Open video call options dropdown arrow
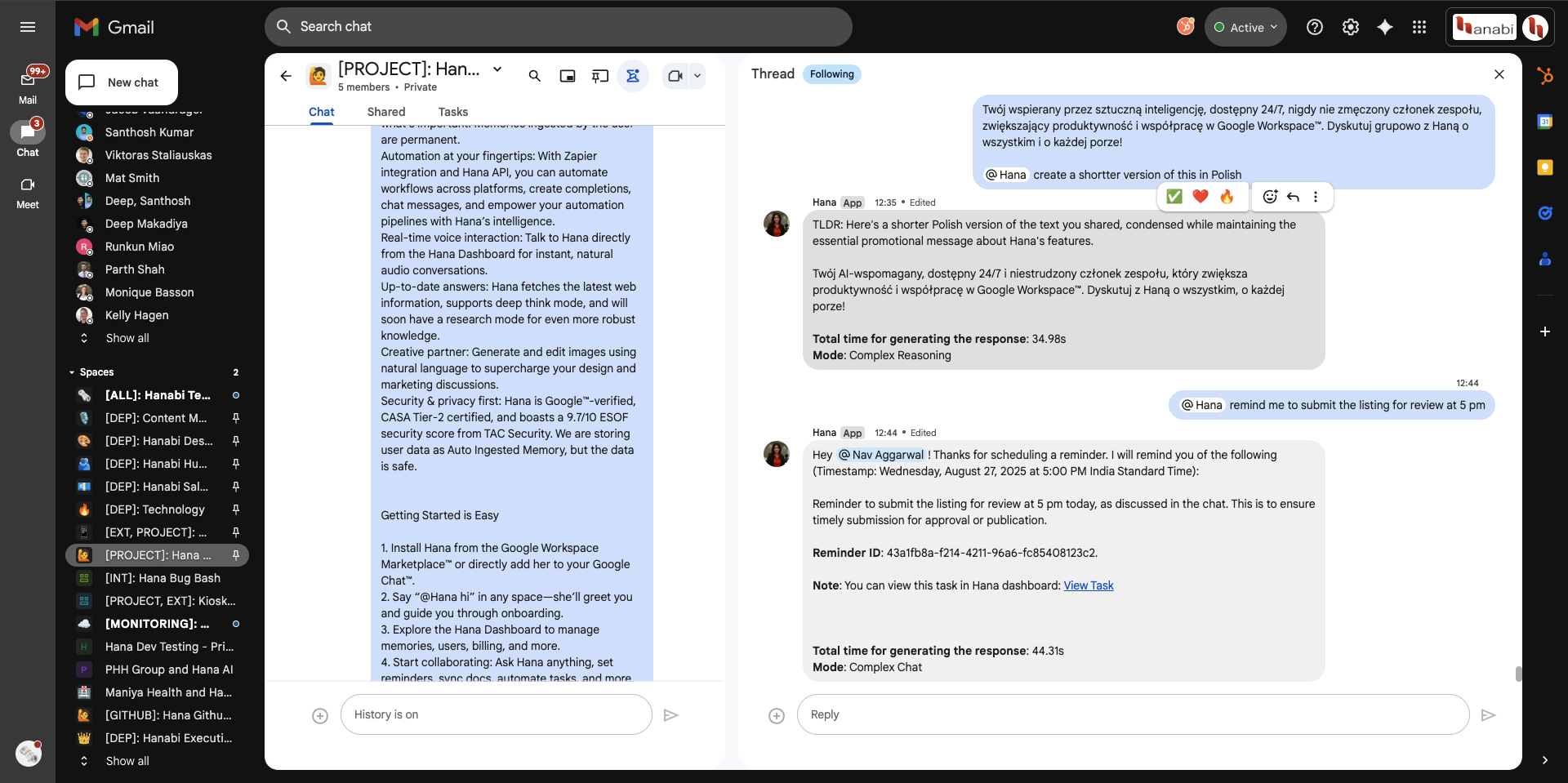The image size is (1568, 783). click(697, 76)
